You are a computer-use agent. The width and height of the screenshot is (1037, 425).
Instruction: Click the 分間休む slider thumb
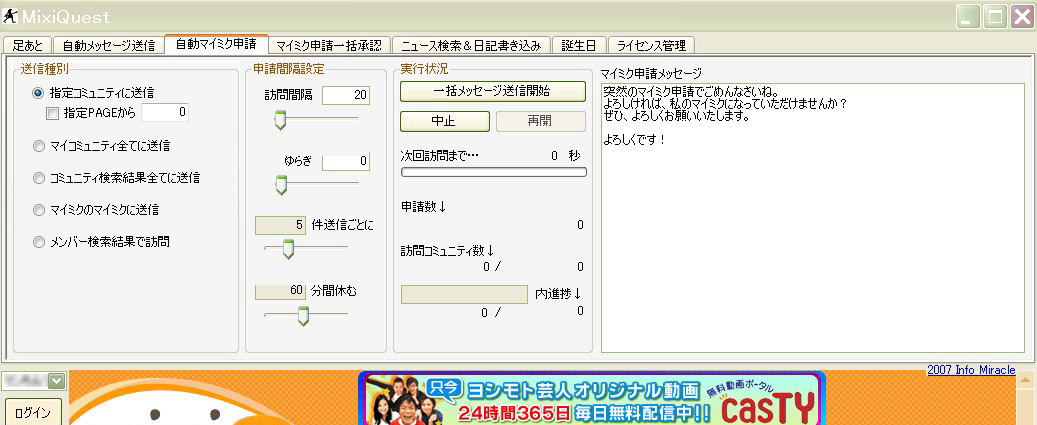coord(304,316)
